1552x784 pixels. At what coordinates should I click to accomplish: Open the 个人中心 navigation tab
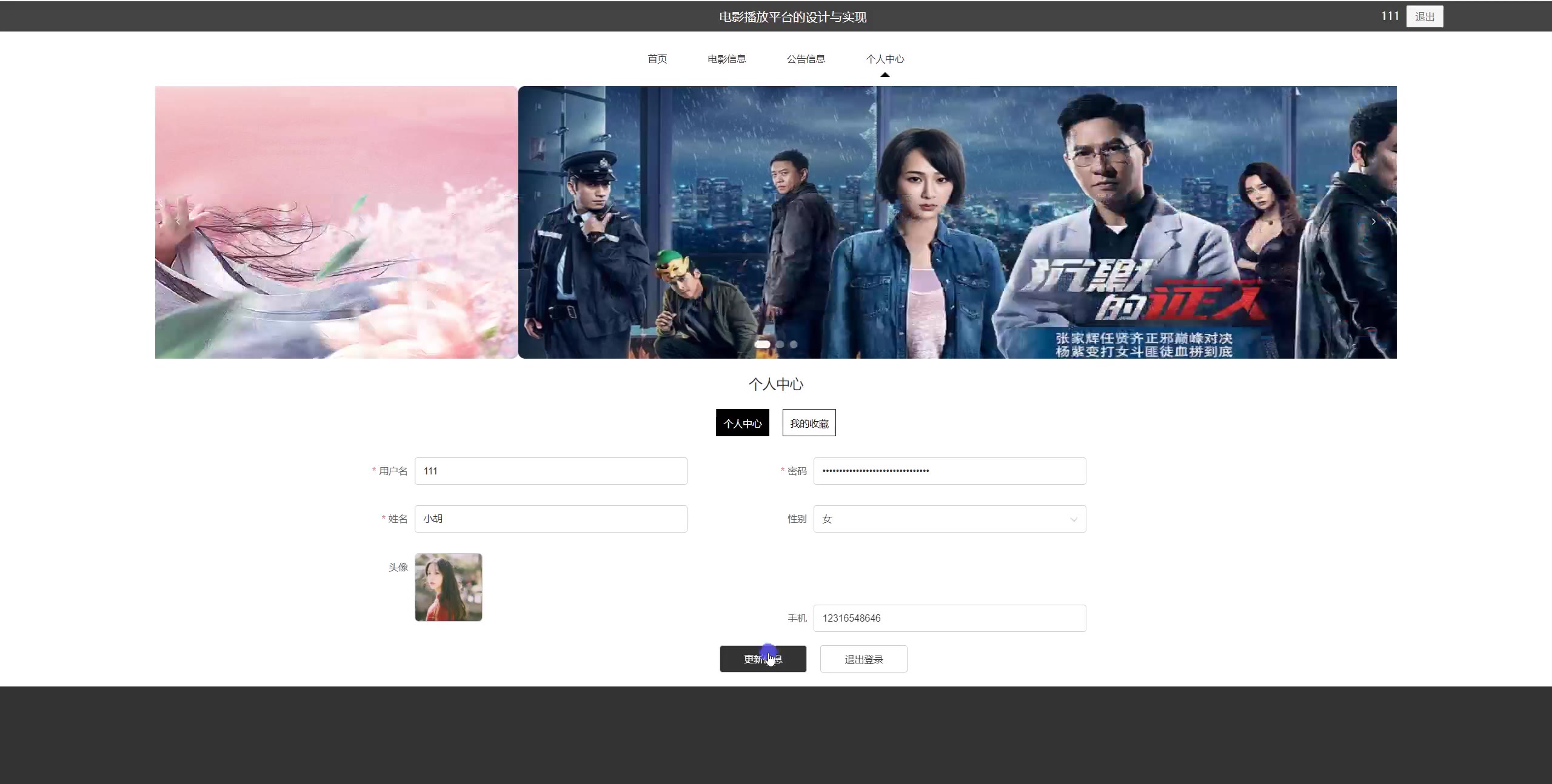(x=885, y=59)
